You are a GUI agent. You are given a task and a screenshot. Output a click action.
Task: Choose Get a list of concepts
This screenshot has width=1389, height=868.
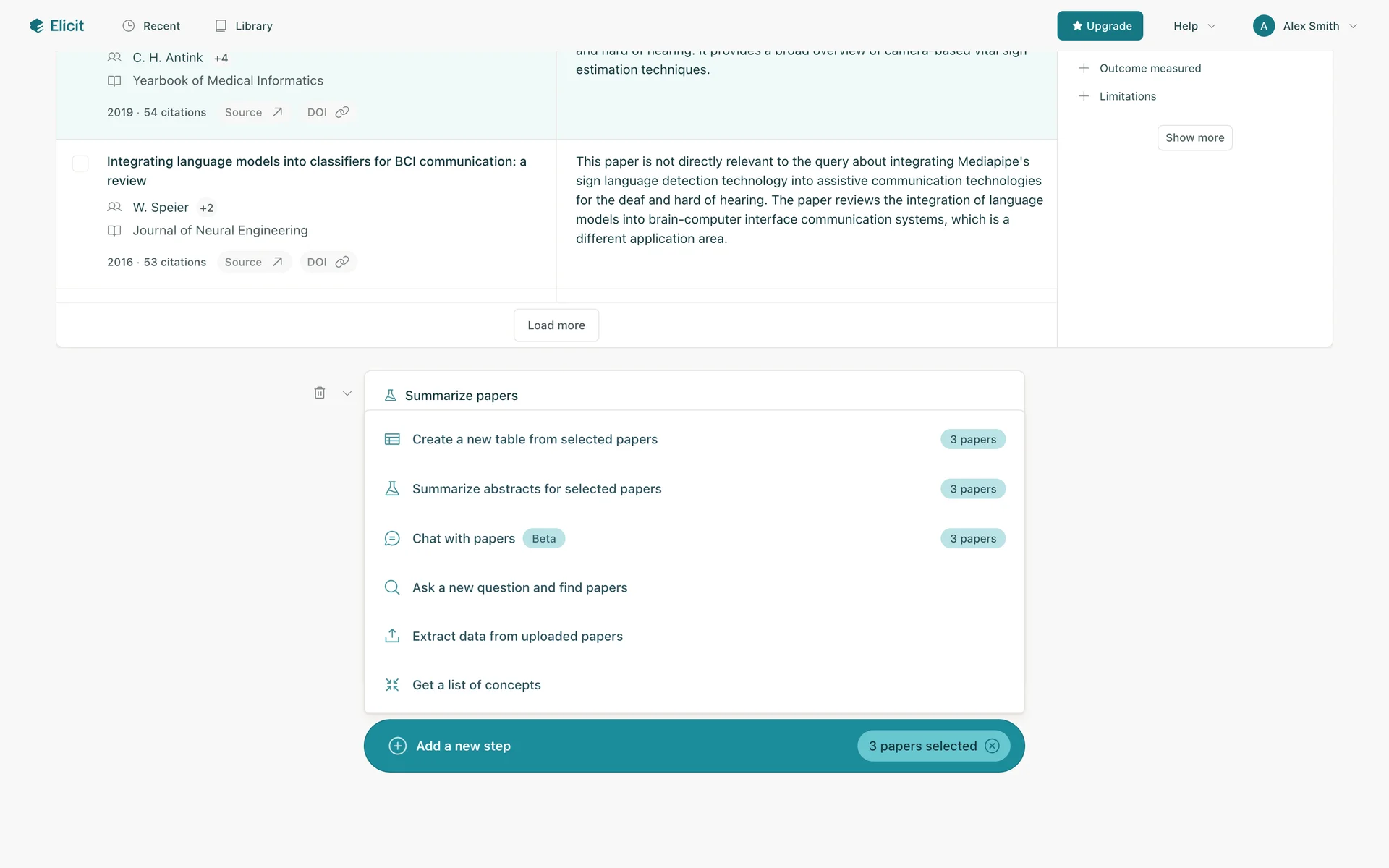click(476, 685)
